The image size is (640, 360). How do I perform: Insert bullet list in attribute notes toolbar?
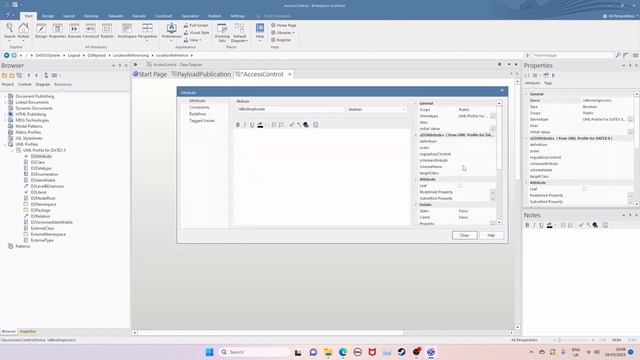[274, 125]
